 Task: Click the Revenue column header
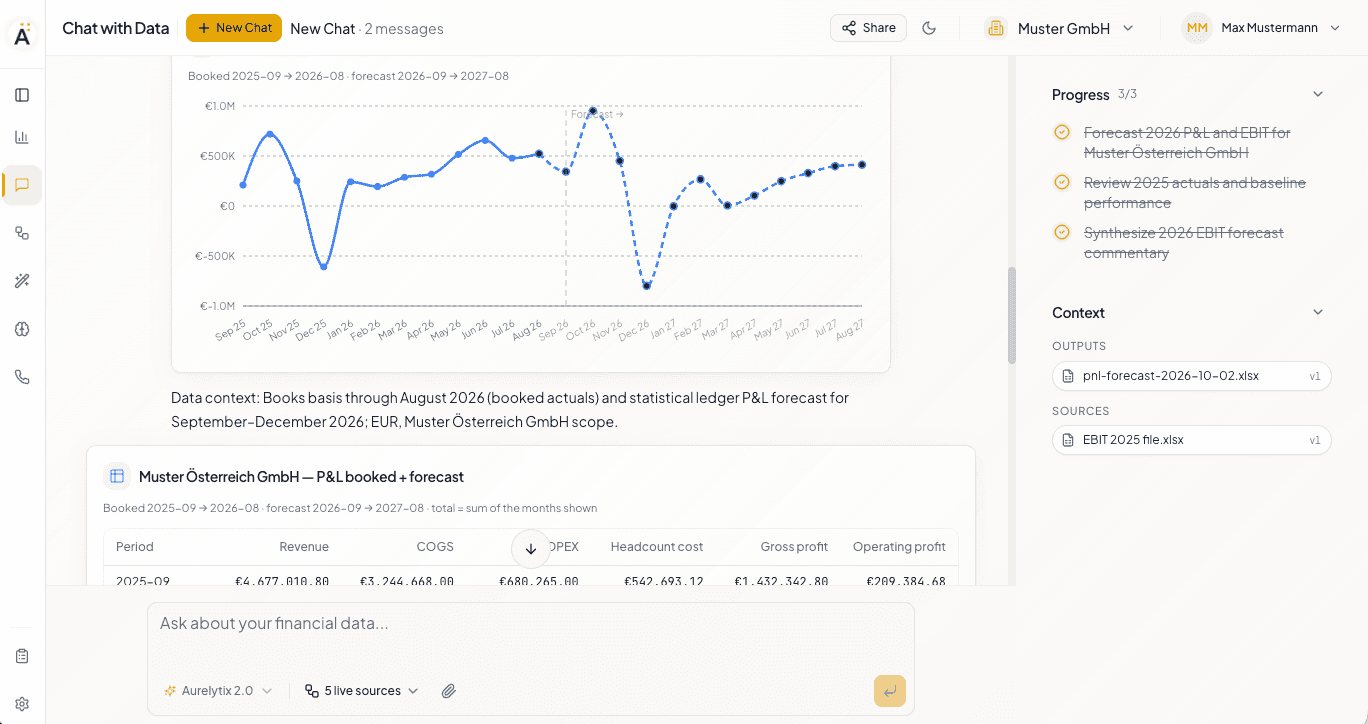point(304,547)
